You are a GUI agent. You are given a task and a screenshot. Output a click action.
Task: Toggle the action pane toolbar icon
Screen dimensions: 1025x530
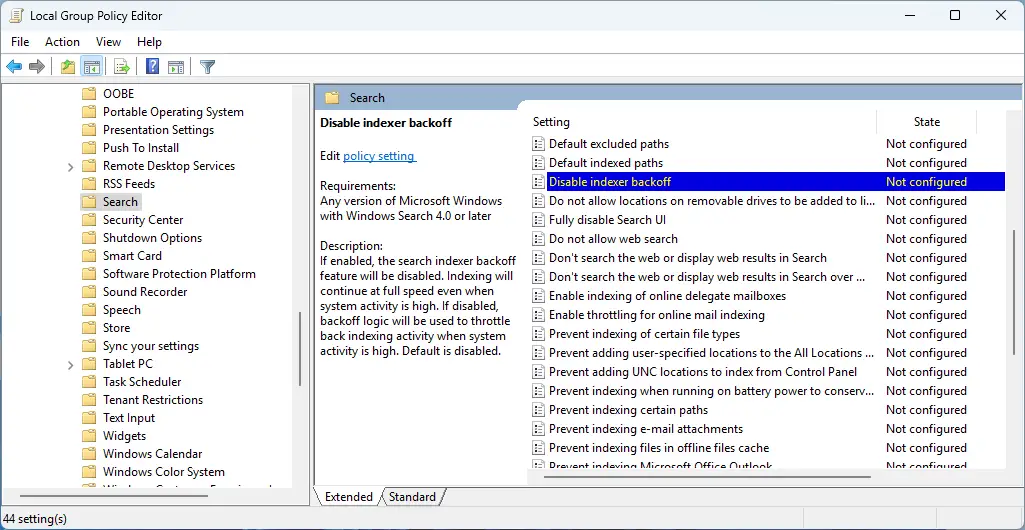click(175, 66)
